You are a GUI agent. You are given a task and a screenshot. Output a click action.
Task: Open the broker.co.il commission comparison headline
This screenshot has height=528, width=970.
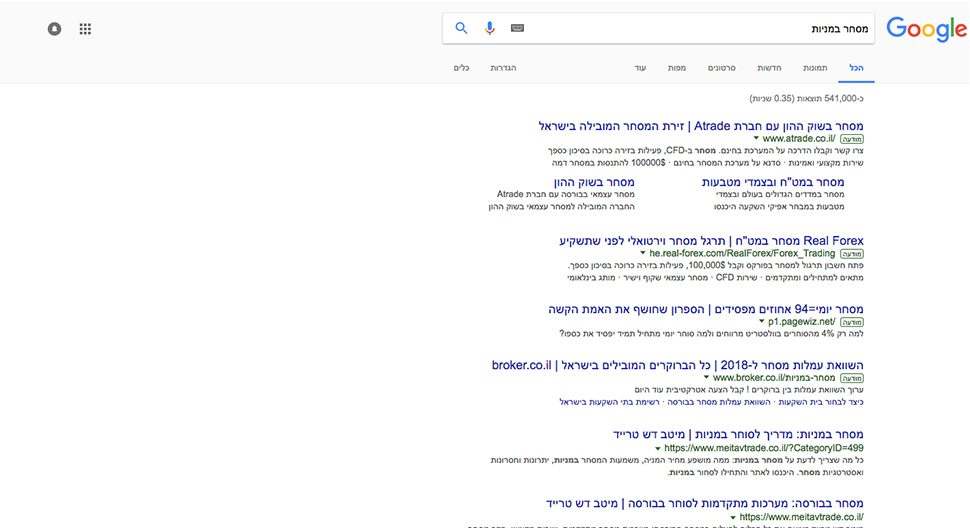(x=677, y=365)
